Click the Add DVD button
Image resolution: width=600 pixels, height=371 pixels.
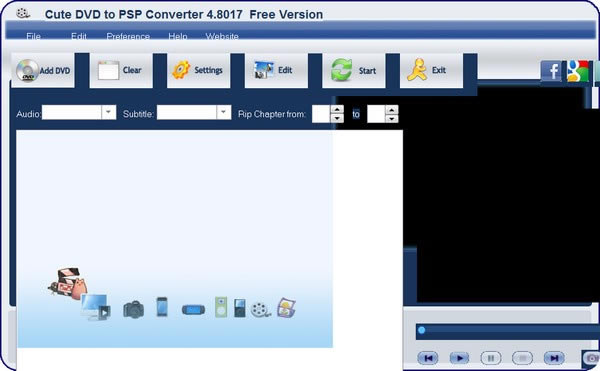click(43, 70)
